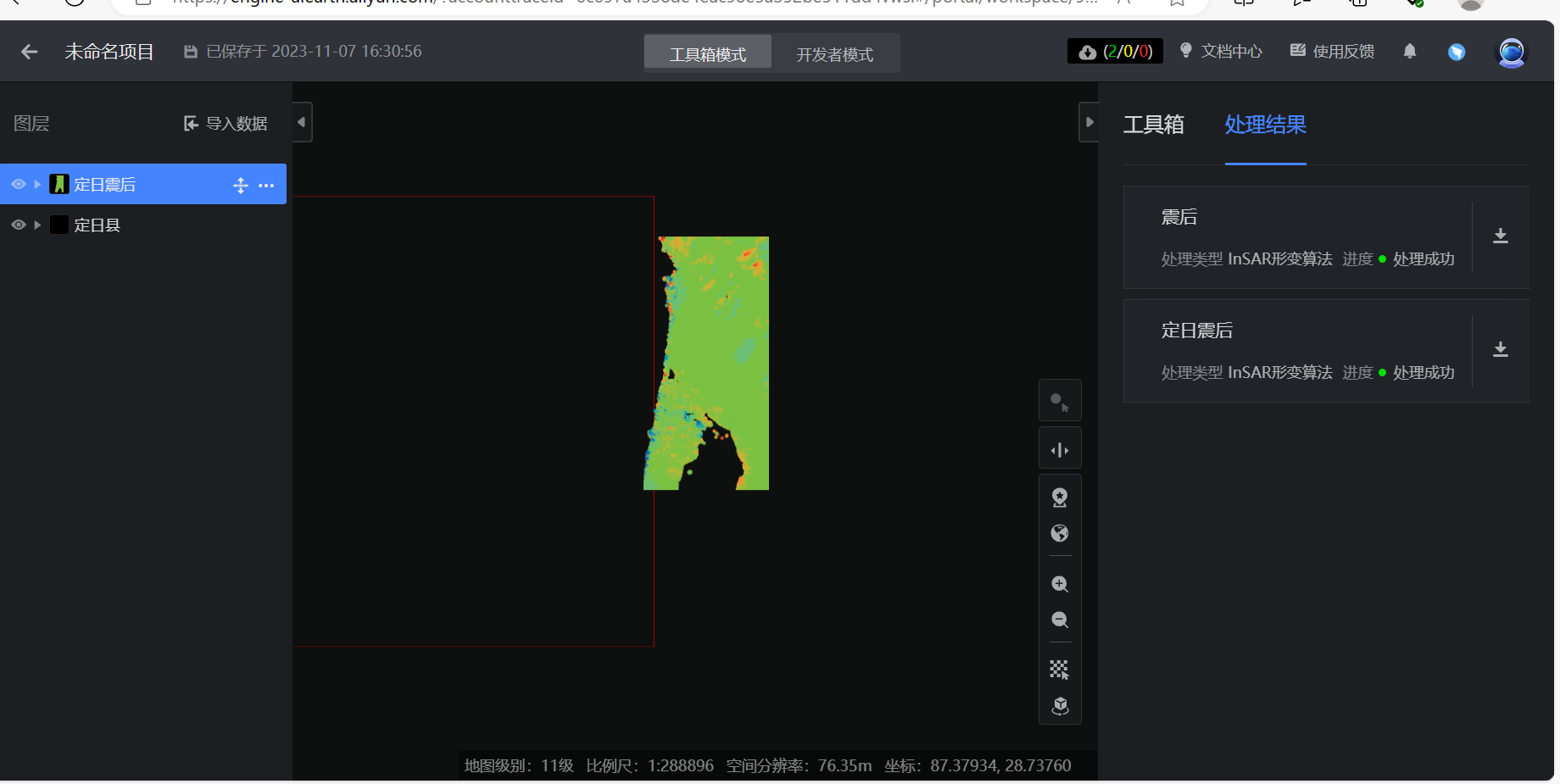This screenshot has width=1560, height=784.
Task: Locate the 定日震后 layer on map
Action: pyautogui.click(x=241, y=186)
